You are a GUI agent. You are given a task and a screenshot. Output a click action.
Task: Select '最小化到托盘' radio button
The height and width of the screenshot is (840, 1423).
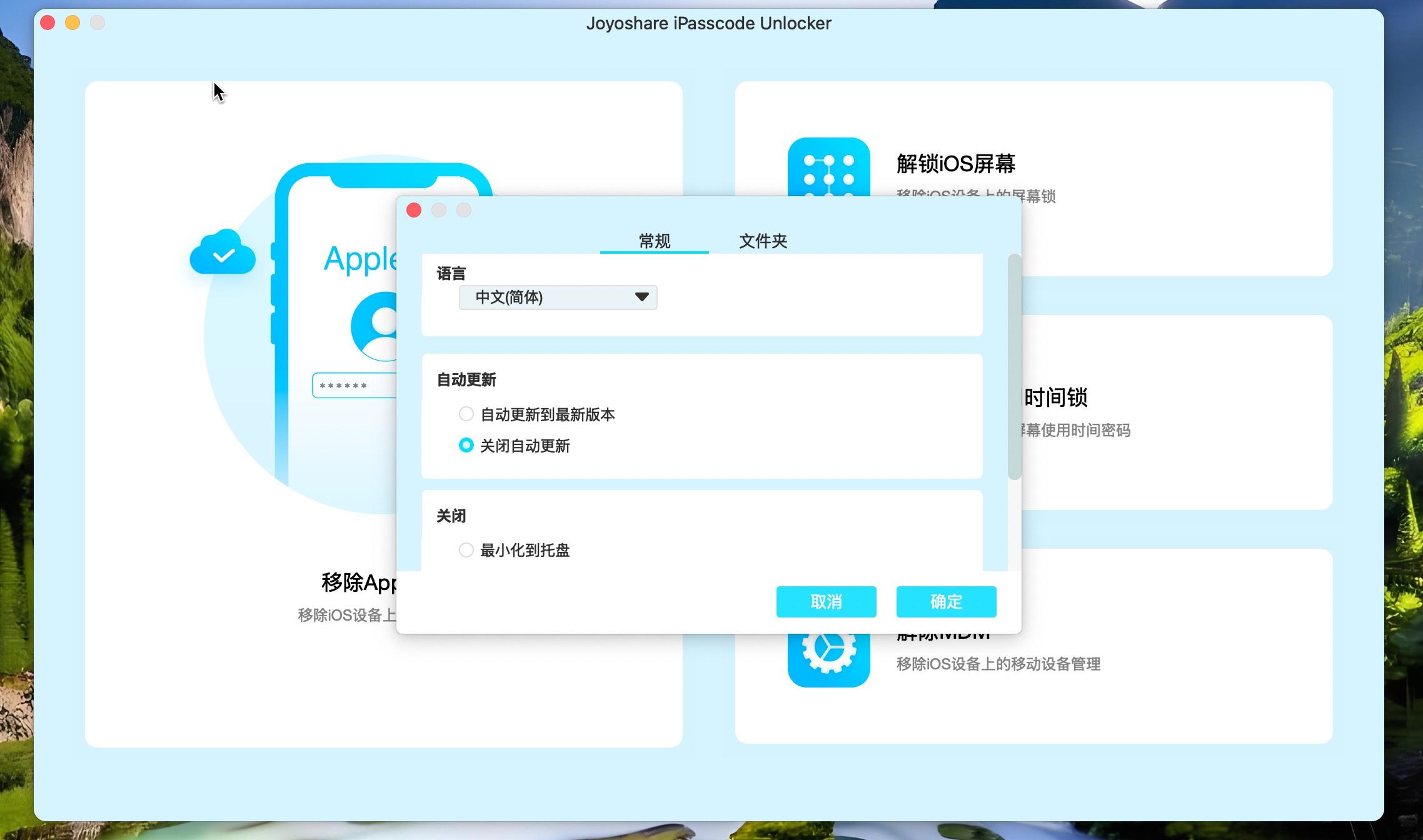tap(466, 550)
